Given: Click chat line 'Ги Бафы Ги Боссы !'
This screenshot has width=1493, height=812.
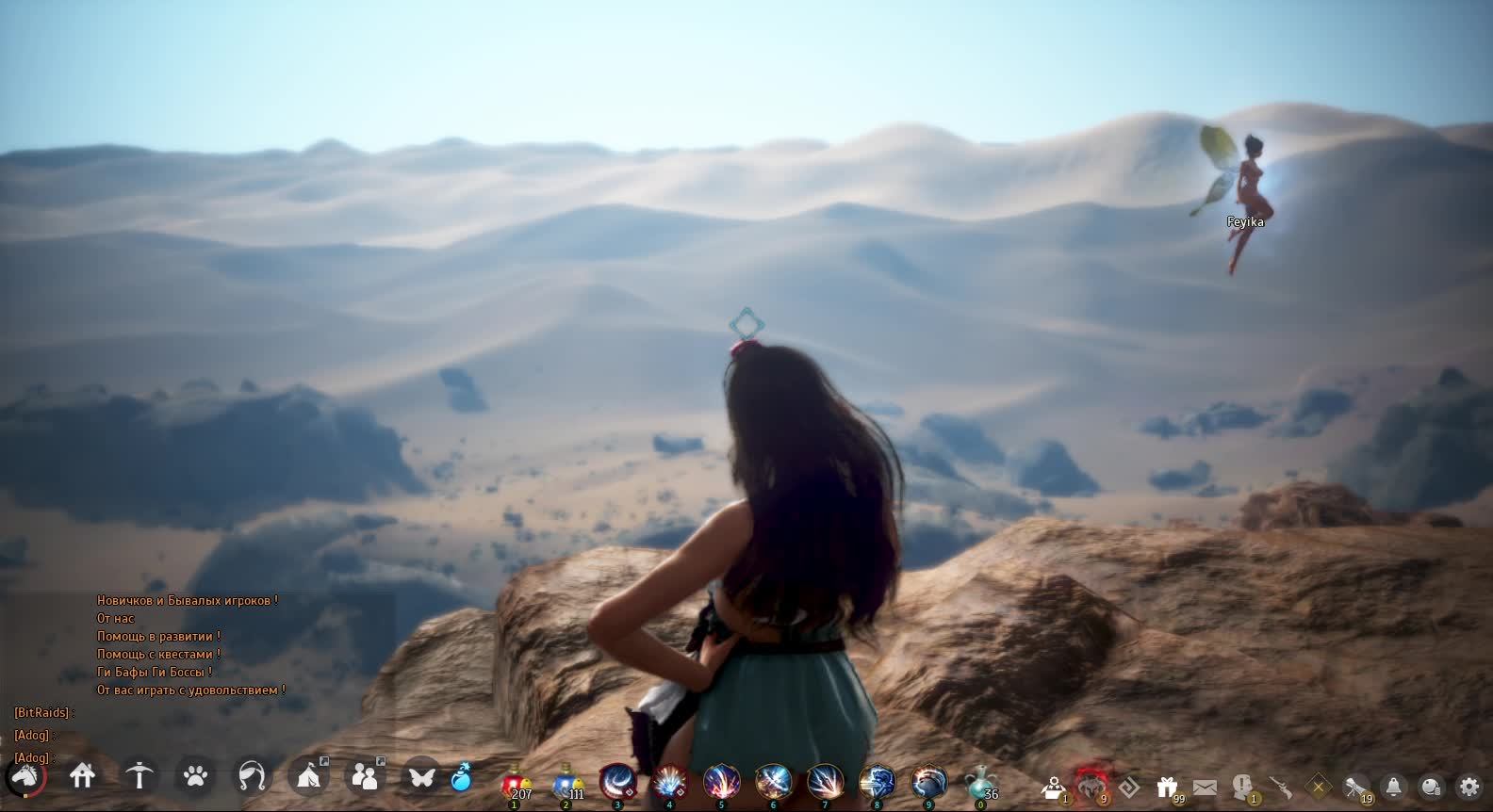Looking at the screenshot, I should click(155, 672).
